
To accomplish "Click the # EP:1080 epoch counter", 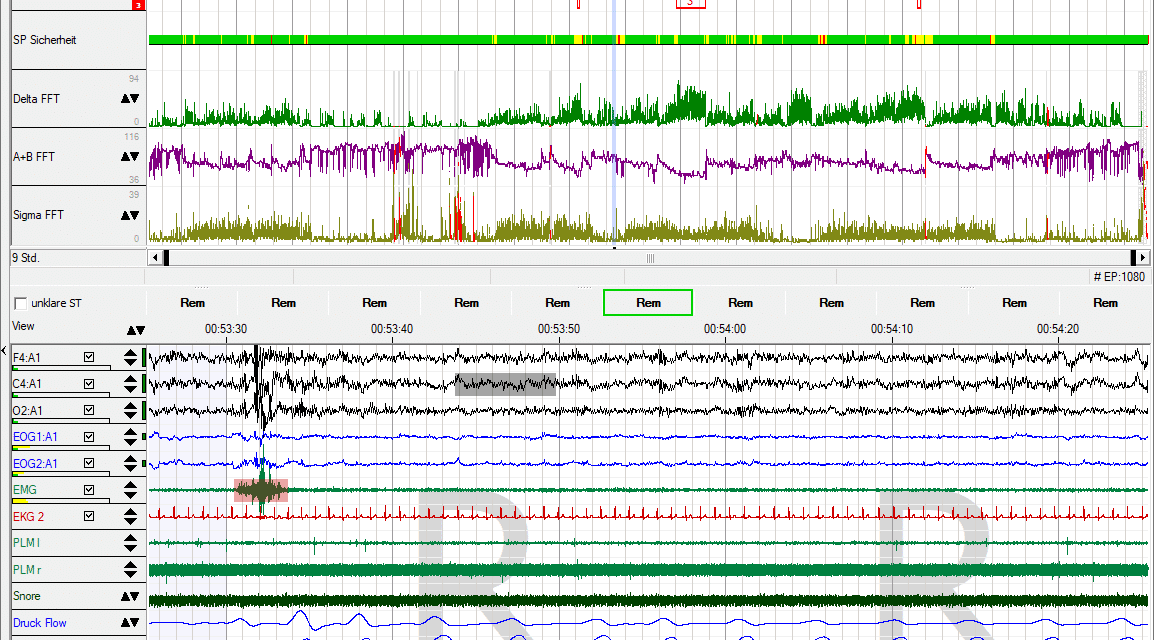I will pyautogui.click(x=1119, y=277).
